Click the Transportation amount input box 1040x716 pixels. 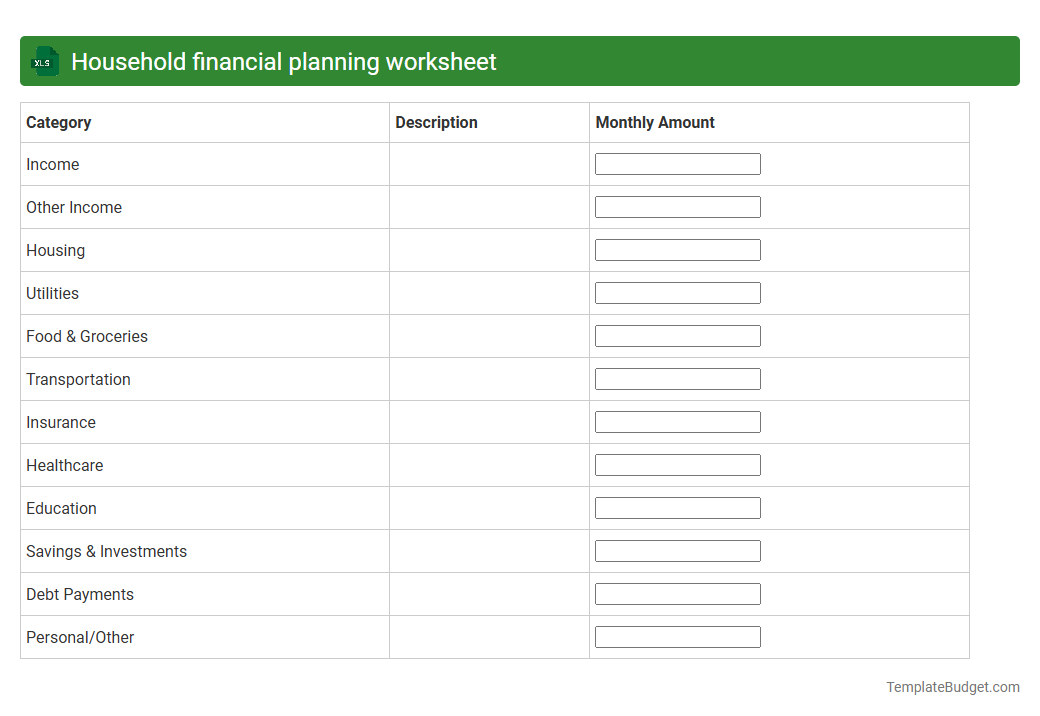click(x=677, y=378)
